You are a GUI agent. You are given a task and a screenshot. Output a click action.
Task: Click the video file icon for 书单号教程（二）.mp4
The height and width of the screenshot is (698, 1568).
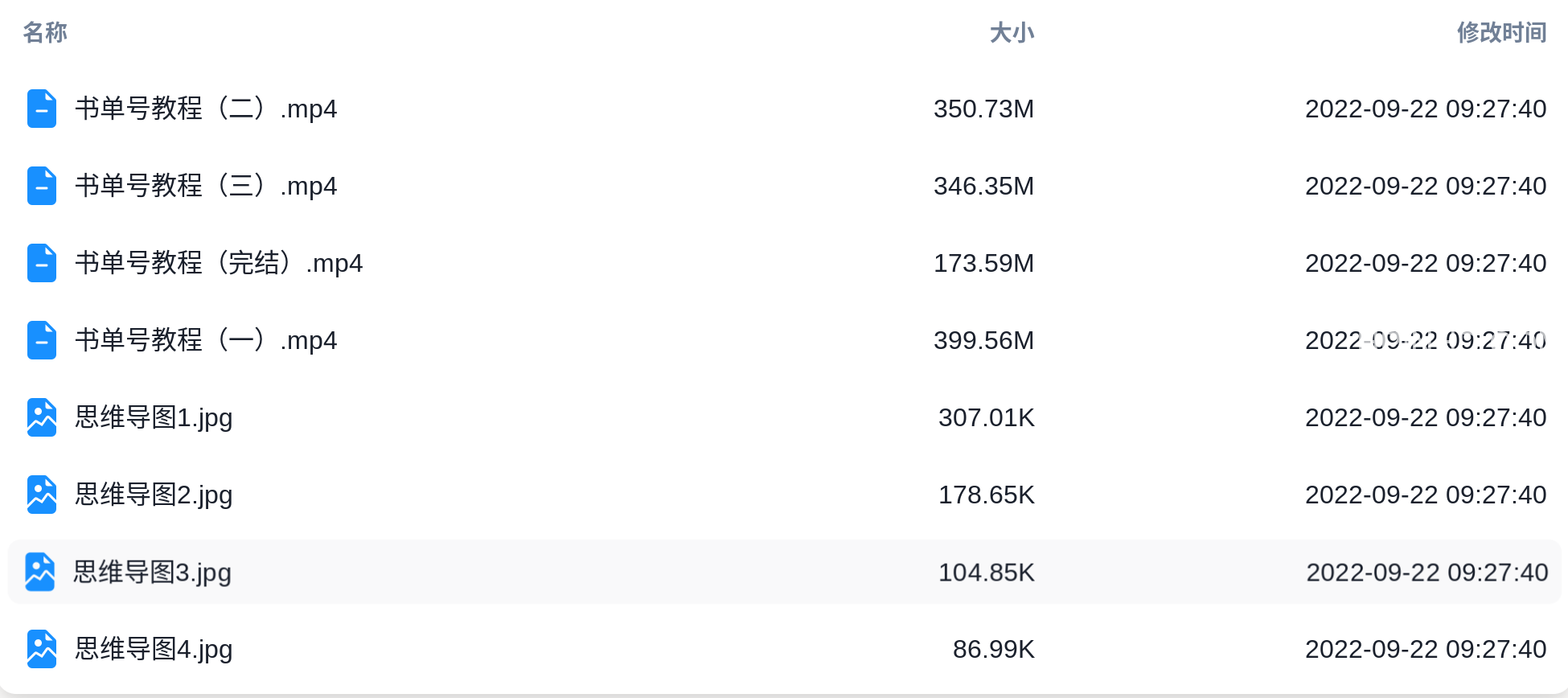pos(42,109)
